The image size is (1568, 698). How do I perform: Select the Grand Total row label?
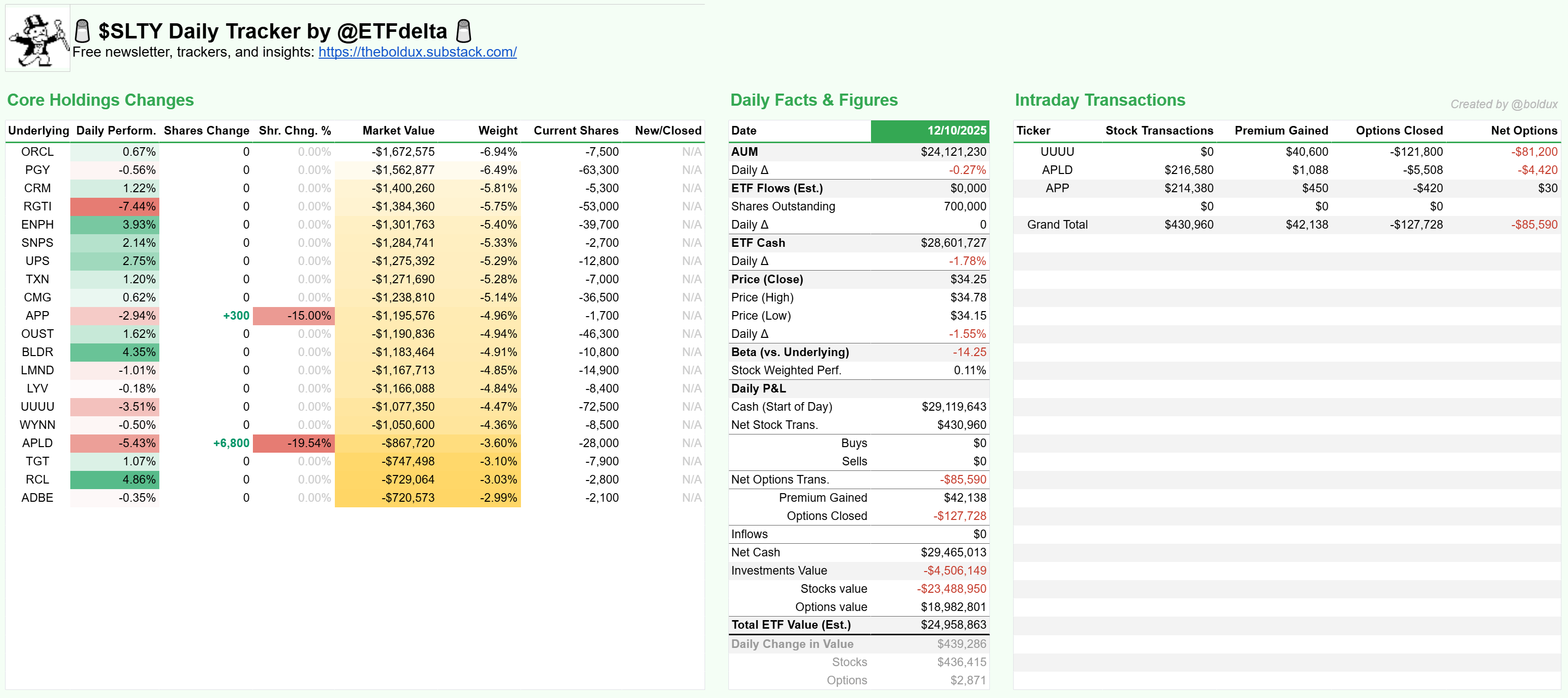1057,225
